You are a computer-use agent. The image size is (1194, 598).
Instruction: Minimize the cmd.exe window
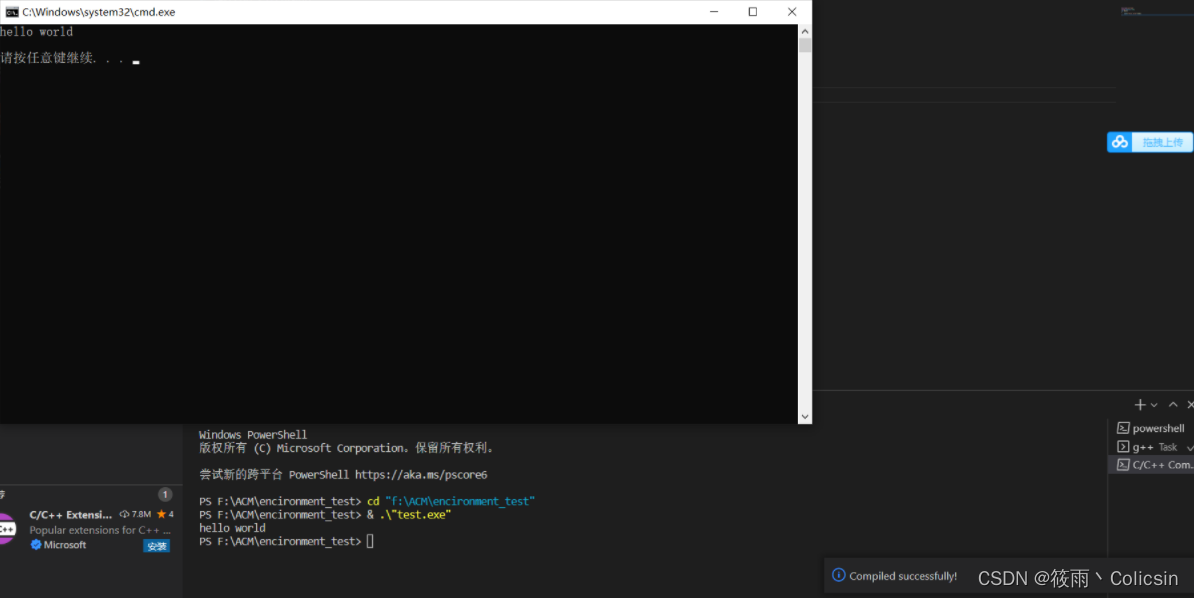coord(714,11)
